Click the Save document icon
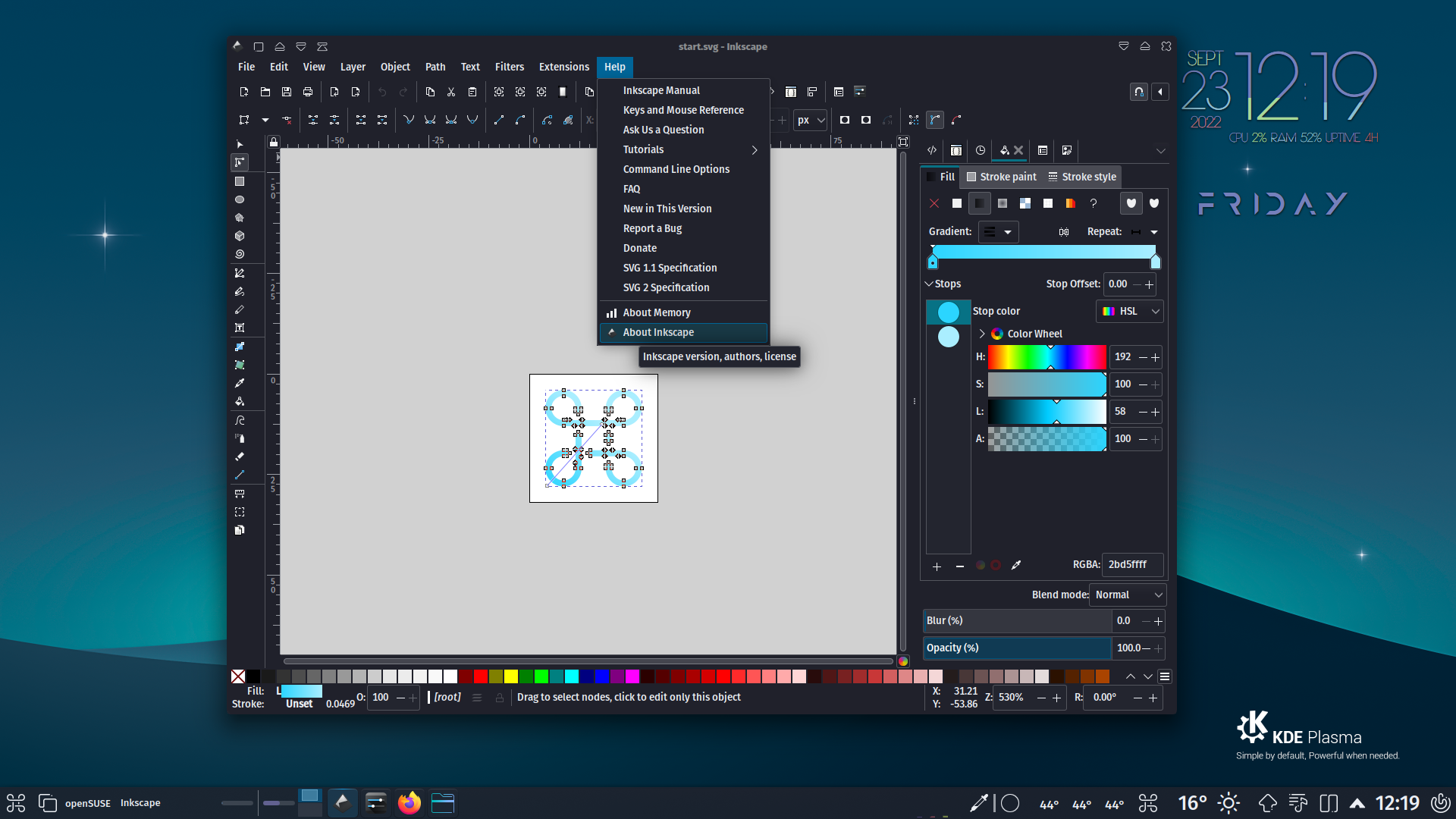The image size is (1456, 819). pyautogui.click(x=287, y=92)
